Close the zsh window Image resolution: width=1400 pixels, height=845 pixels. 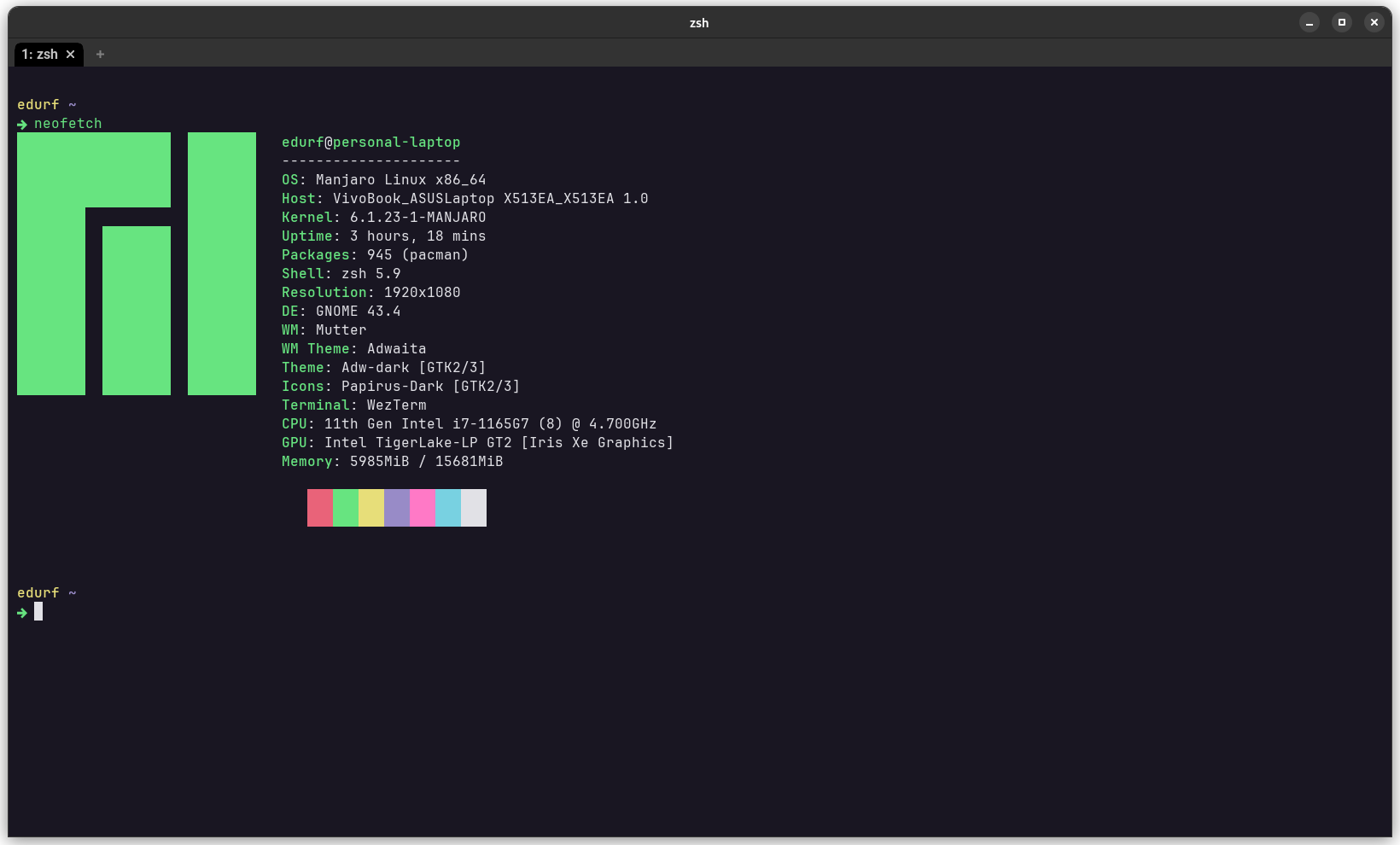[x=1374, y=23]
